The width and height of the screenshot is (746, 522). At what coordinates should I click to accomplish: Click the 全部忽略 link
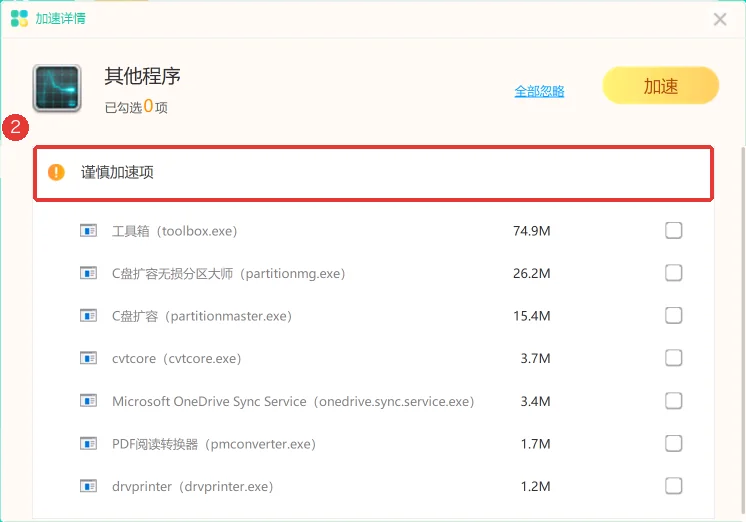point(539,91)
